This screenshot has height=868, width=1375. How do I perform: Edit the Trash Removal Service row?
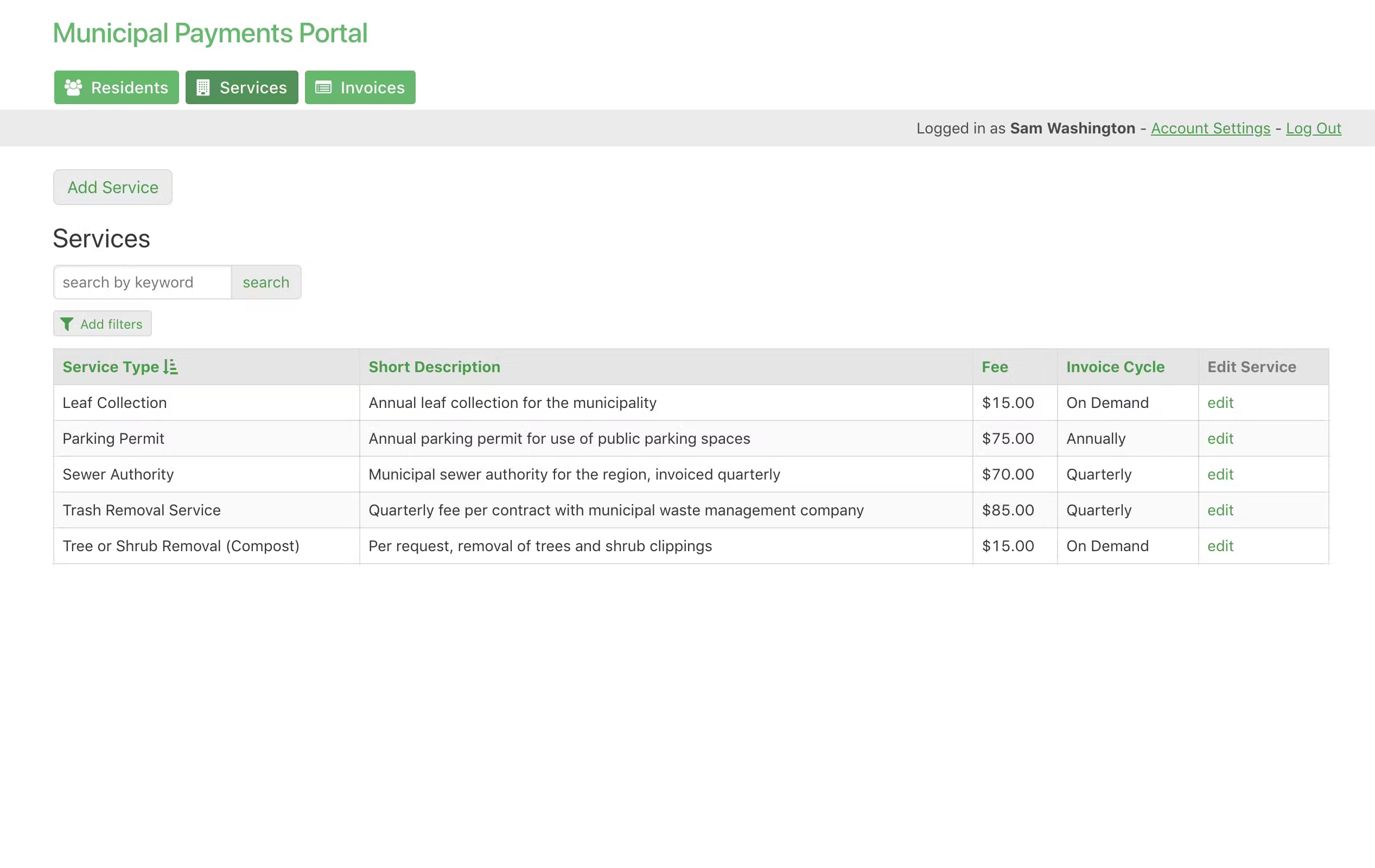point(1220,510)
